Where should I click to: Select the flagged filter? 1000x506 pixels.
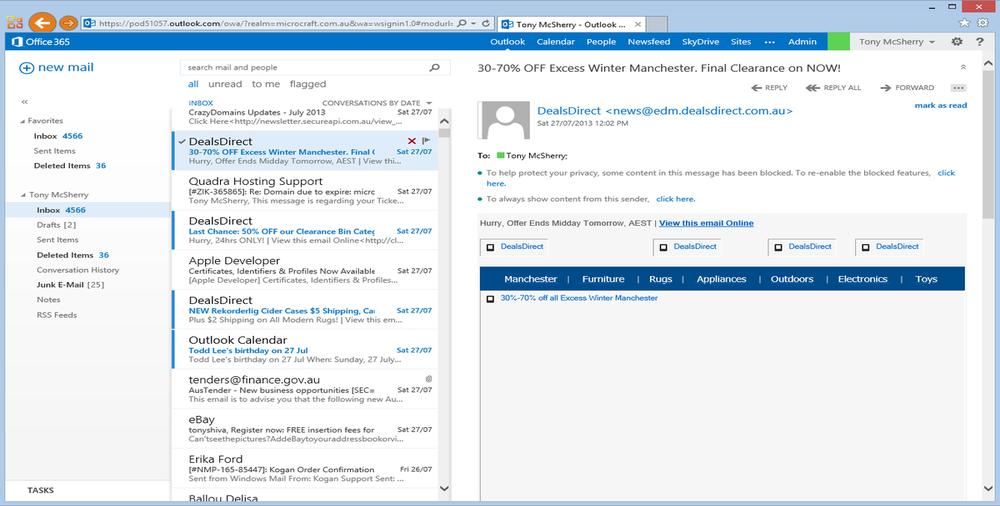tap(308, 85)
